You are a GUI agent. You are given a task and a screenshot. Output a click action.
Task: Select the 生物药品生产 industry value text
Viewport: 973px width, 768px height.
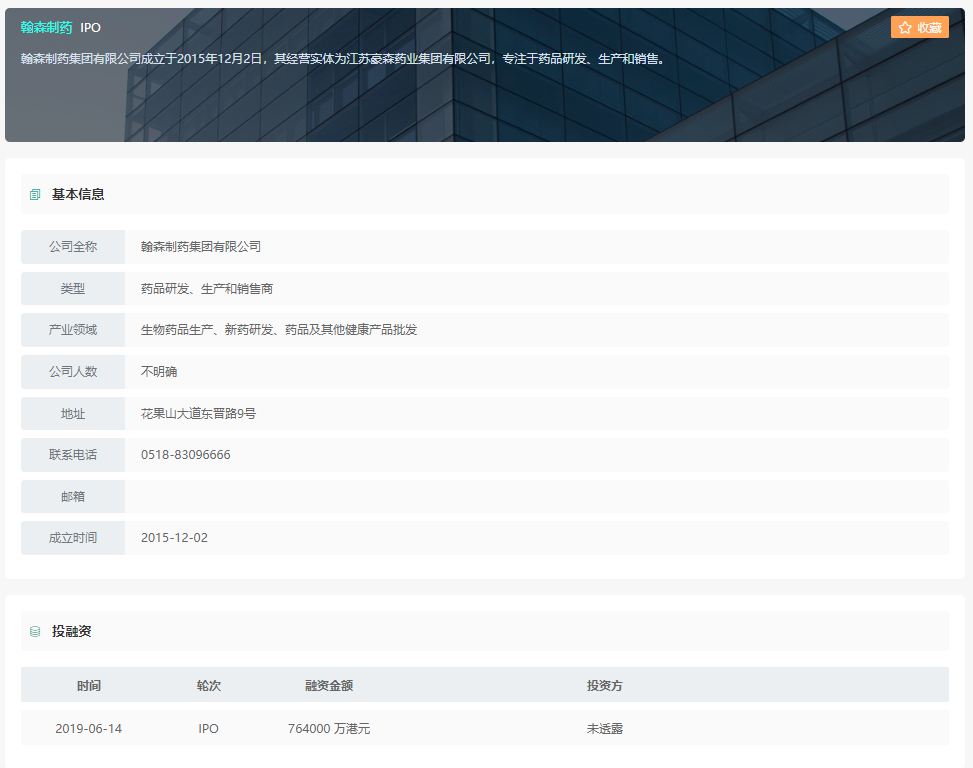(279, 330)
